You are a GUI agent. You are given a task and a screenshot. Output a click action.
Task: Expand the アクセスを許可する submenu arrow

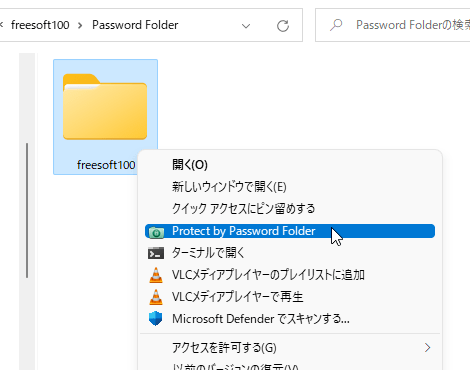click(x=428, y=348)
